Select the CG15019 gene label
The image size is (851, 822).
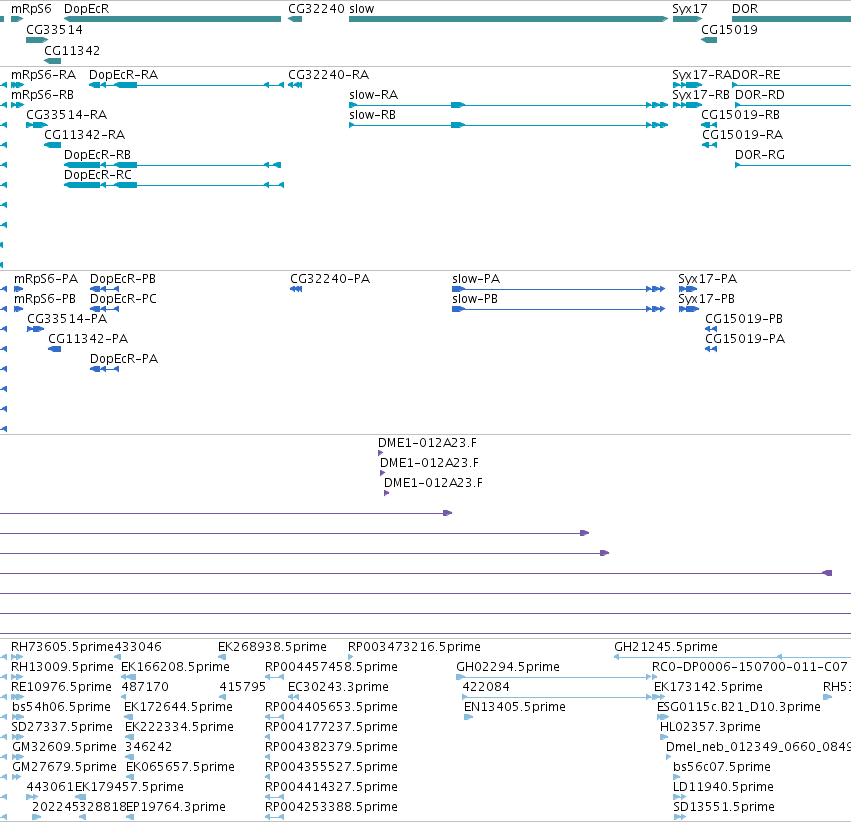729,29
